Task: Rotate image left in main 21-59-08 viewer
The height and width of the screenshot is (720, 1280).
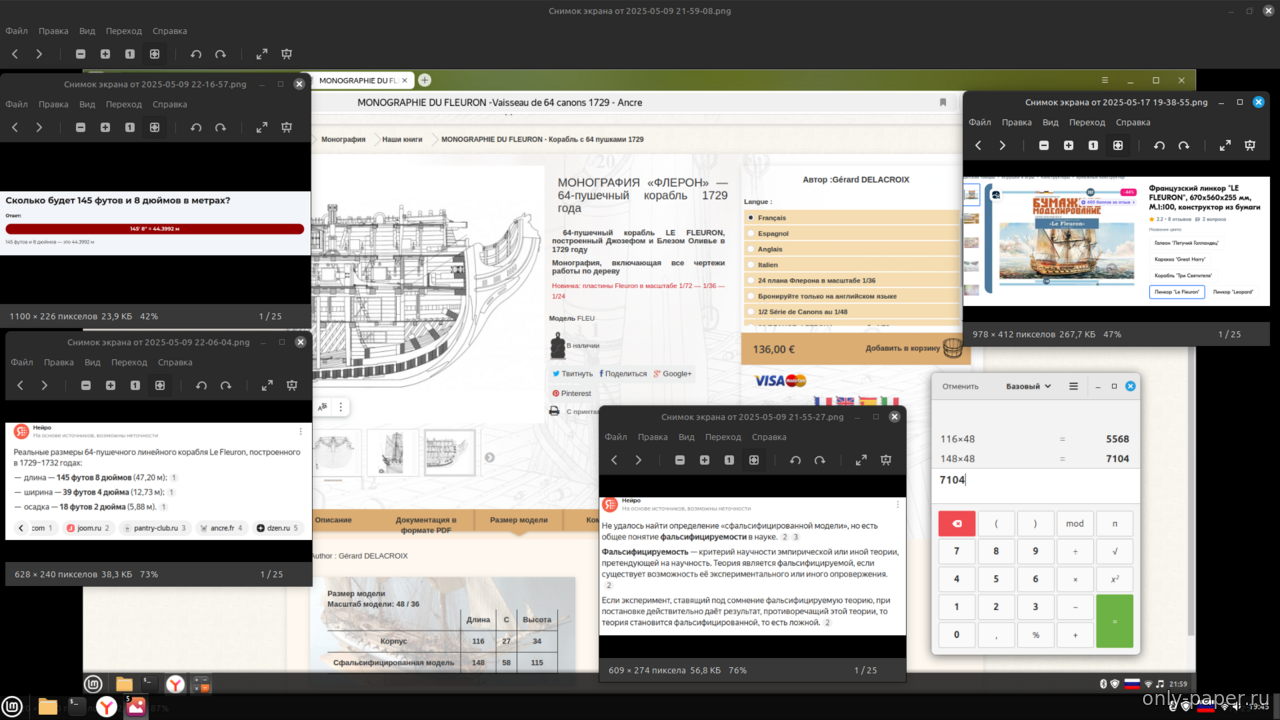Action: 196,54
